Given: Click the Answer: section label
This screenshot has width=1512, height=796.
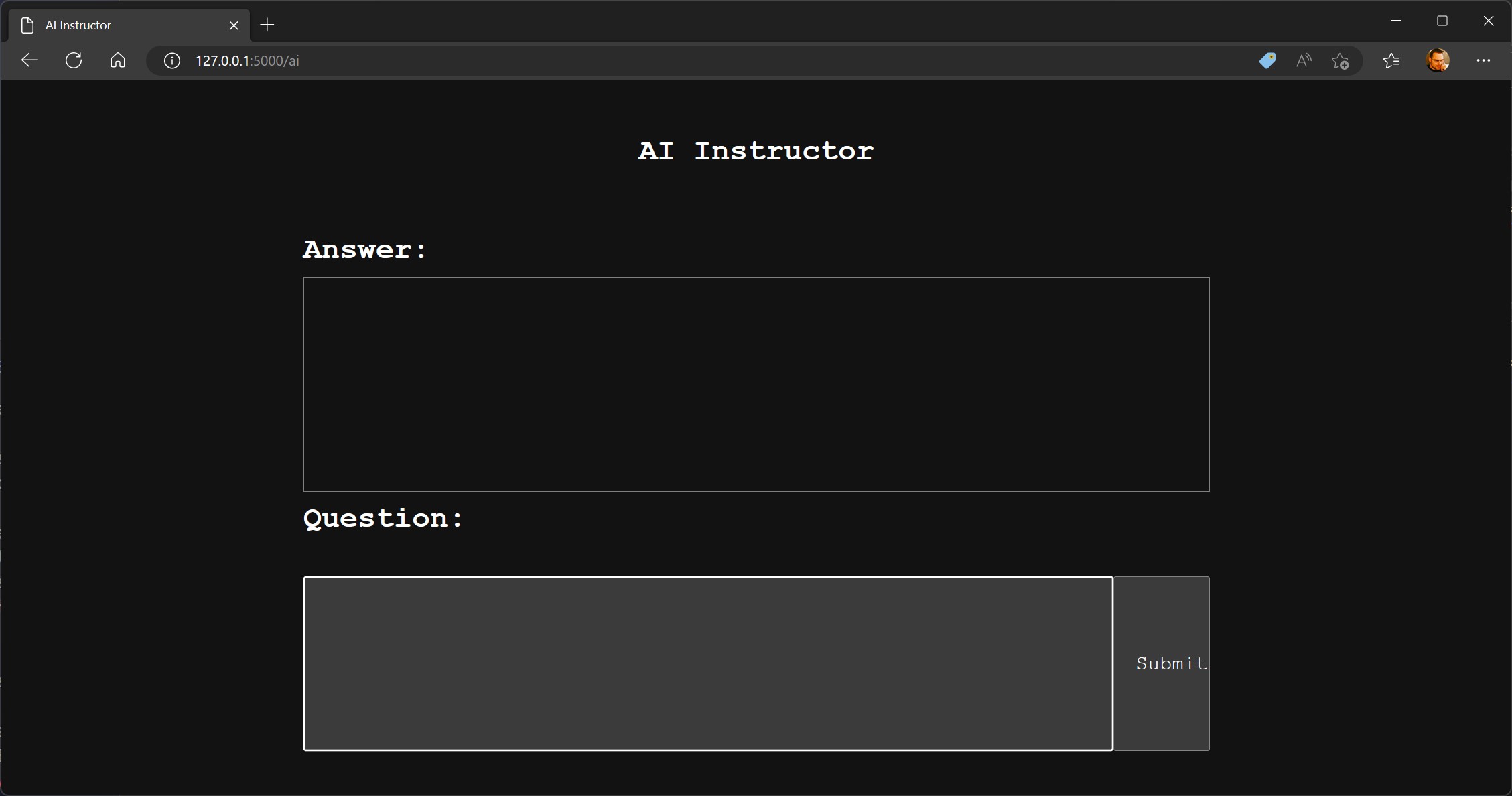Looking at the screenshot, I should (x=364, y=250).
